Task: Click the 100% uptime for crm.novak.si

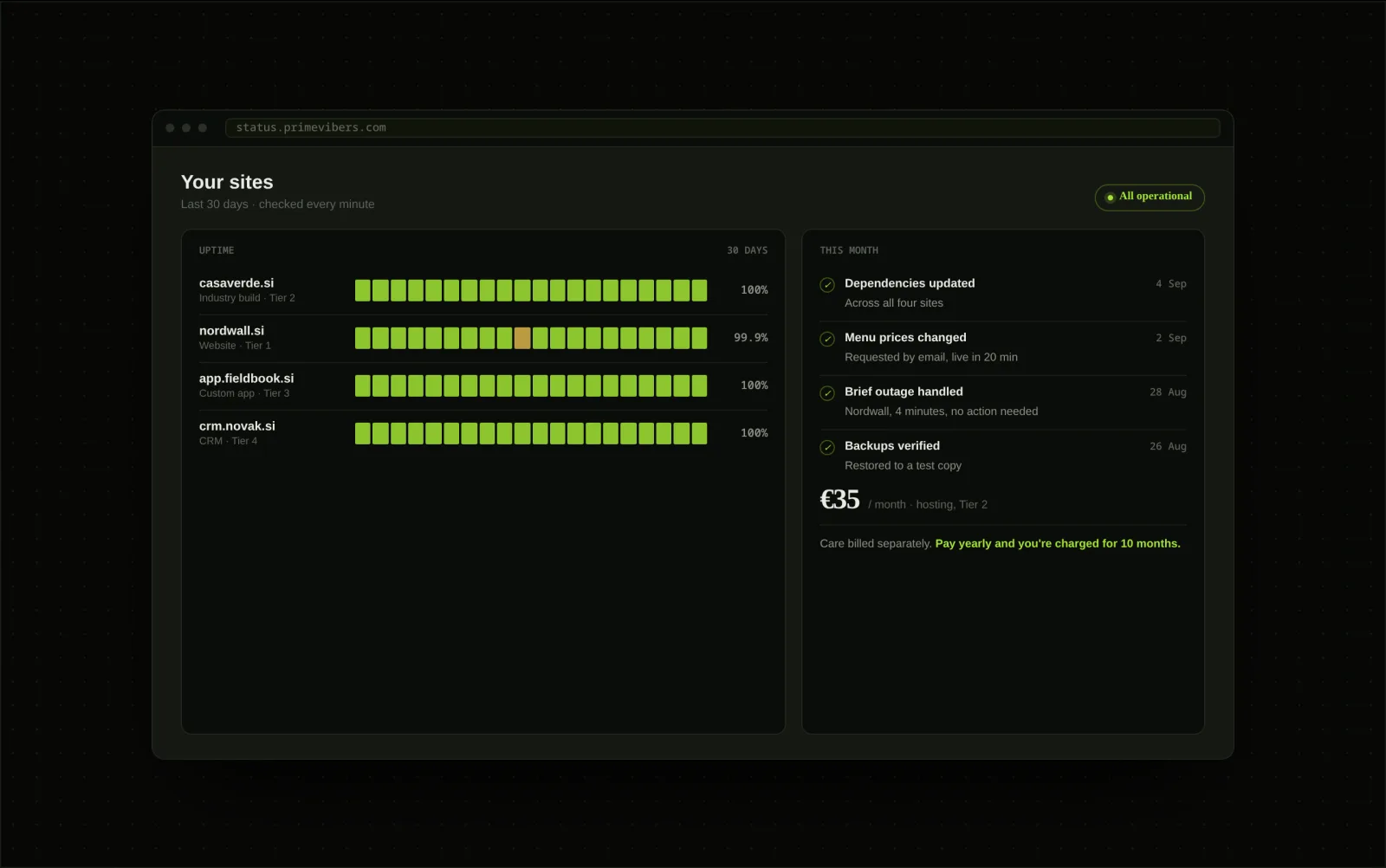Action: tap(754, 433)
